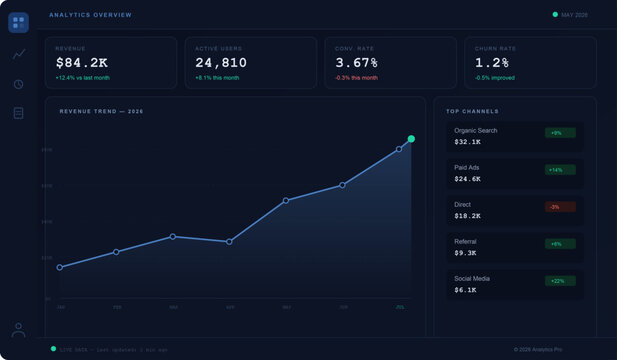
Task: Open the Social Media channel row
Action: point(515,284)
